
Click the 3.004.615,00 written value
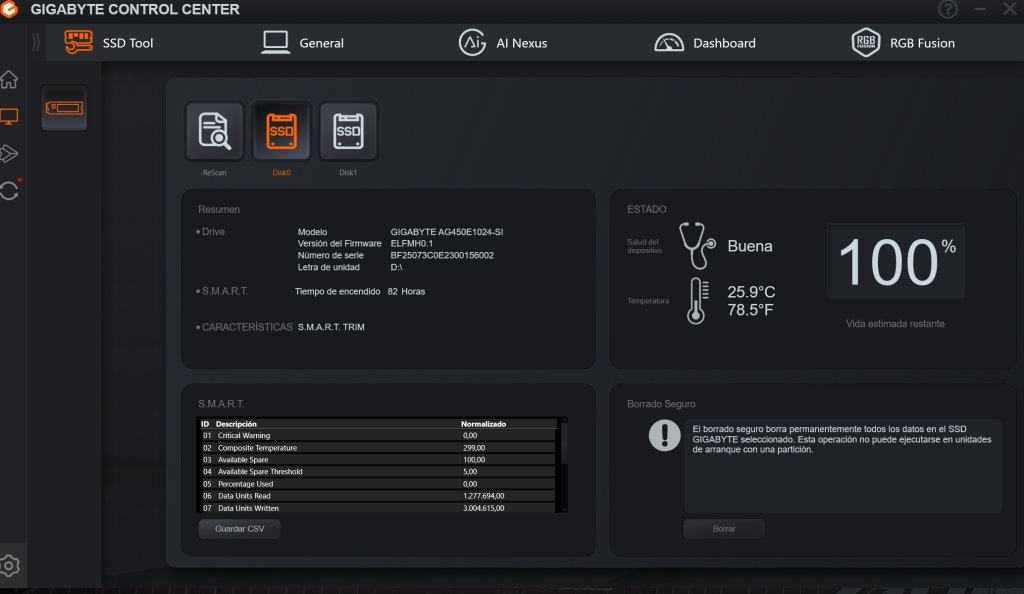(483, 508)
